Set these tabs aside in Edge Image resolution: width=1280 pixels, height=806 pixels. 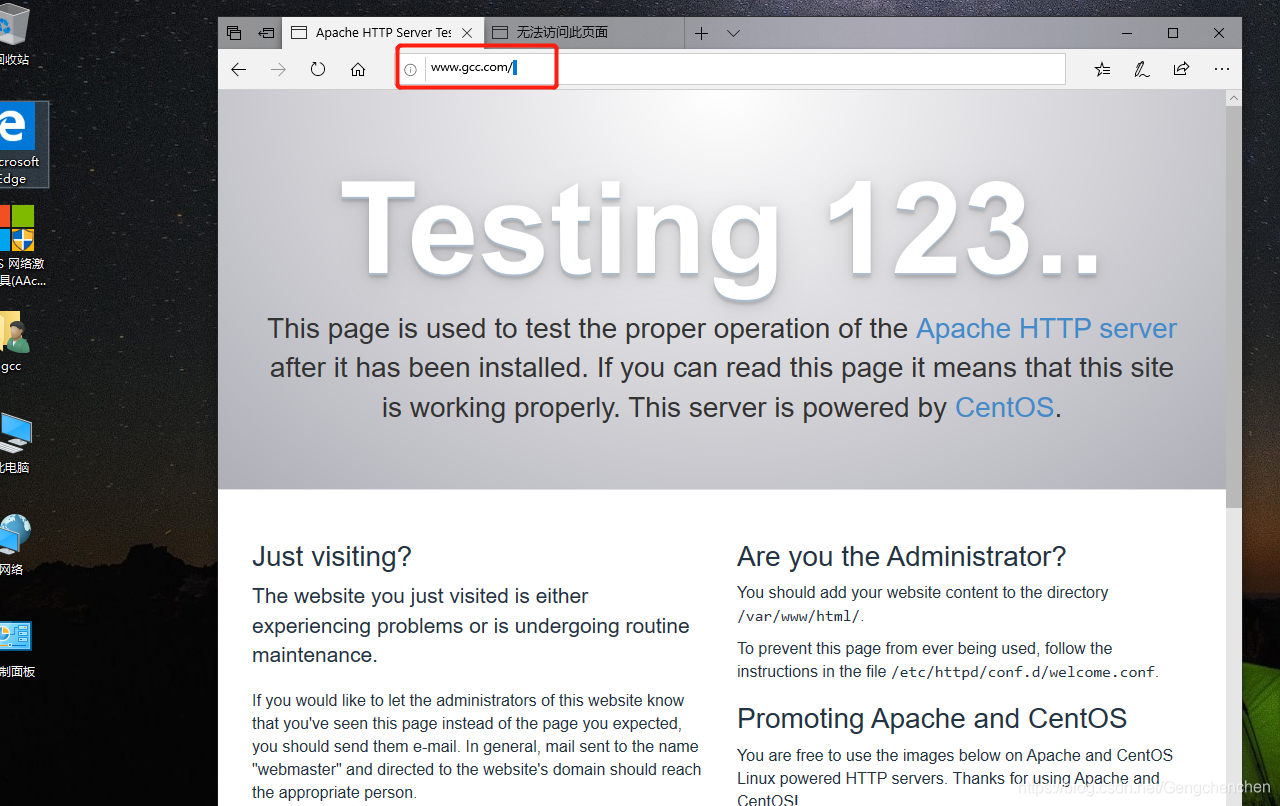coord(266,33)
